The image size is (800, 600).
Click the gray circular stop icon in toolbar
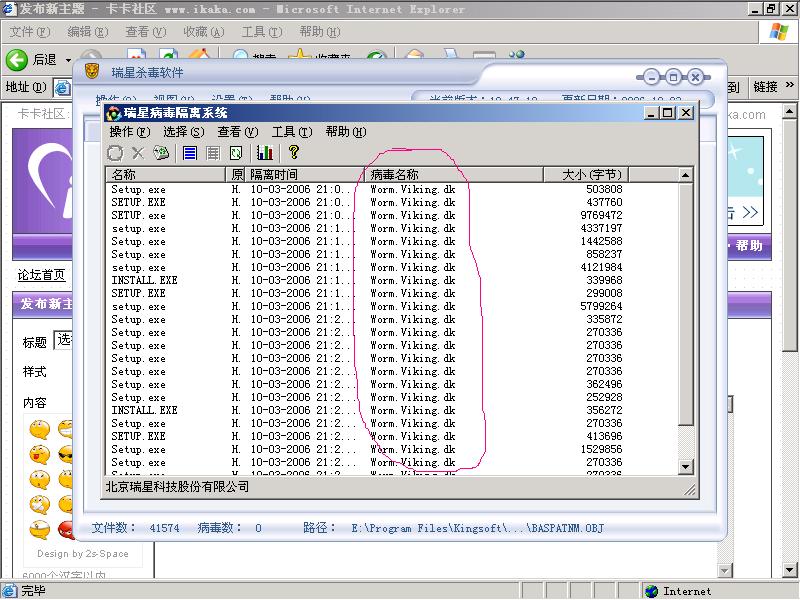pos(115,153)
